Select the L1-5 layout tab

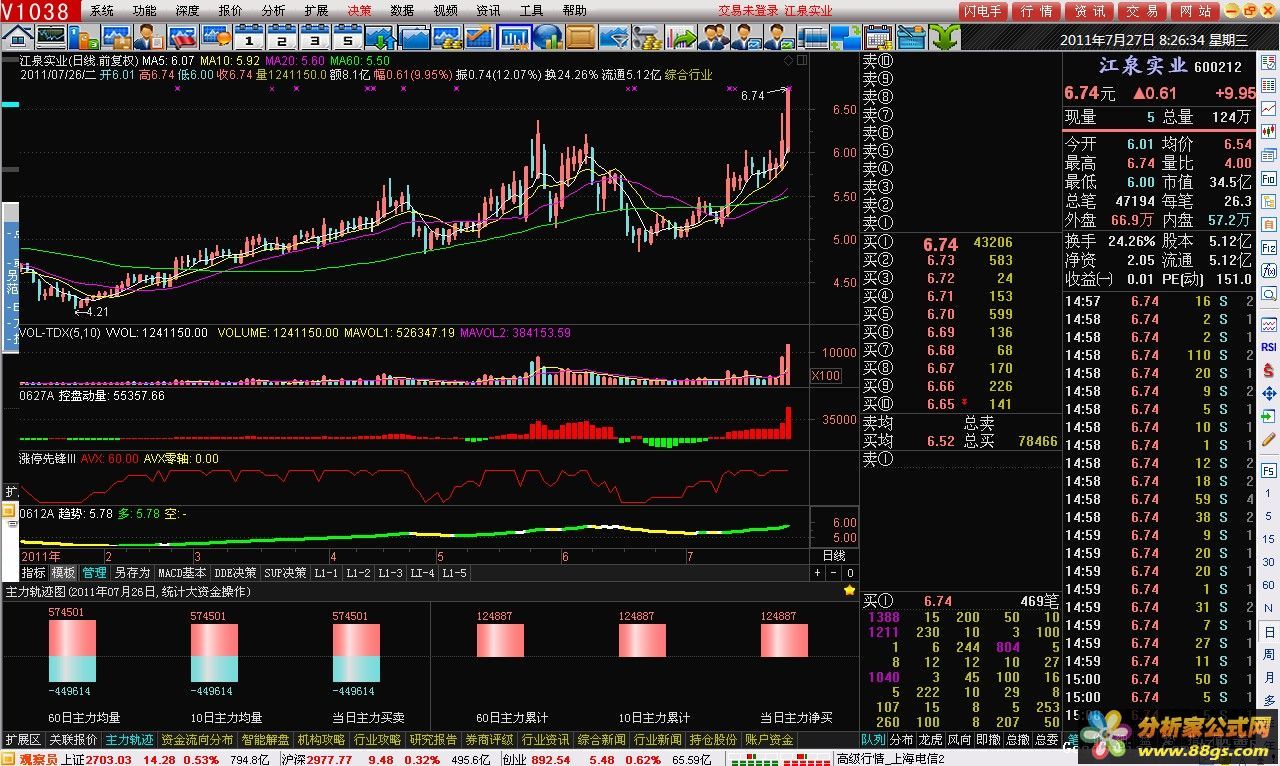tap(454, 573)
